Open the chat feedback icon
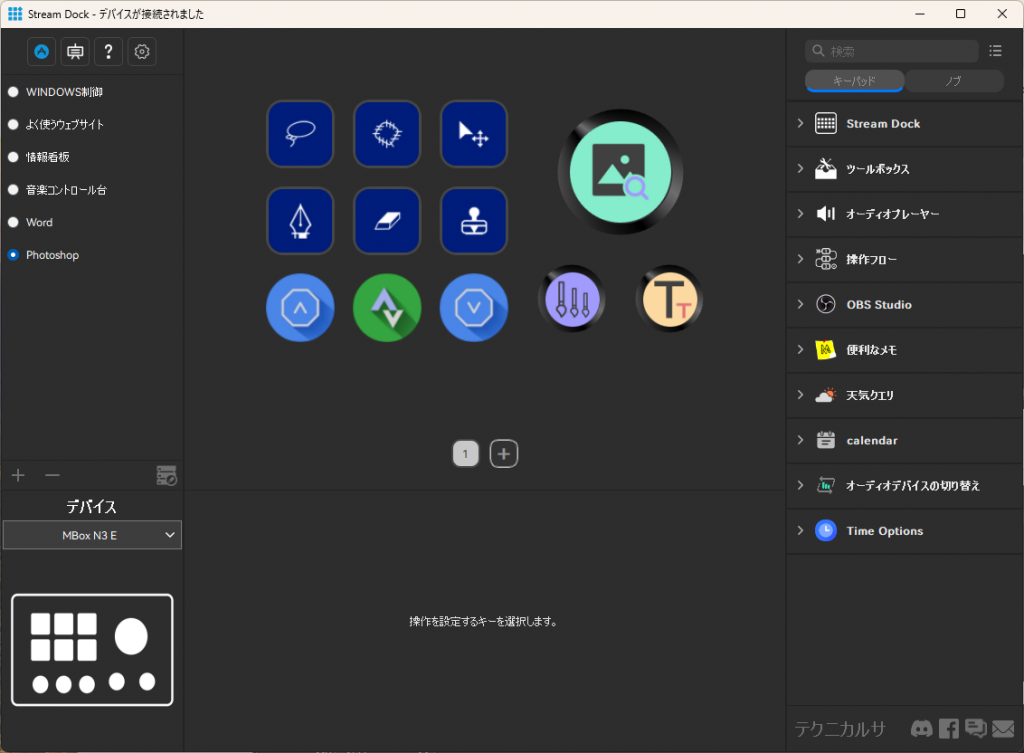1024x753 pixels. (976, 728)
